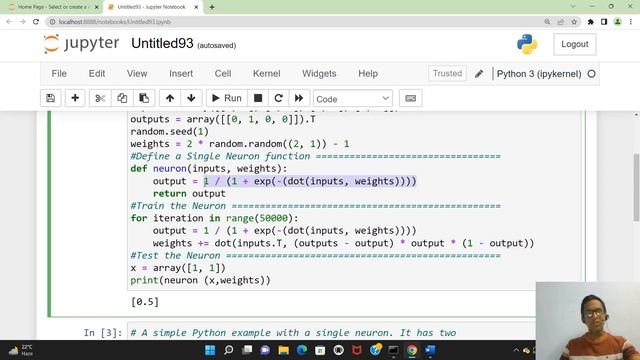Viewport: 640px width, 360px height.
Task: Open the Chrome tab search chevron
Action: [x=573, y=7]
